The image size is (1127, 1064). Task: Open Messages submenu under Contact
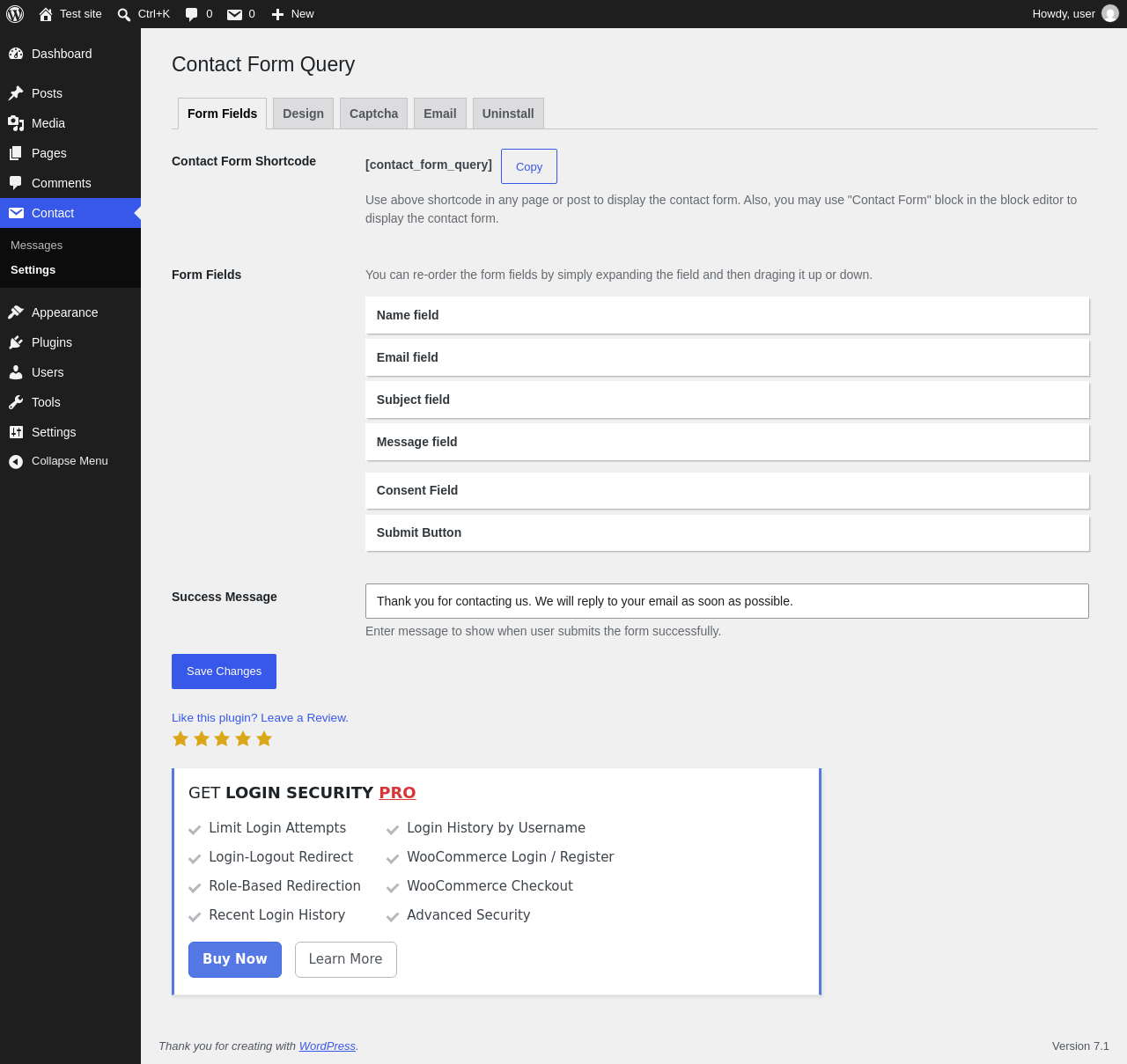[36, 246]
